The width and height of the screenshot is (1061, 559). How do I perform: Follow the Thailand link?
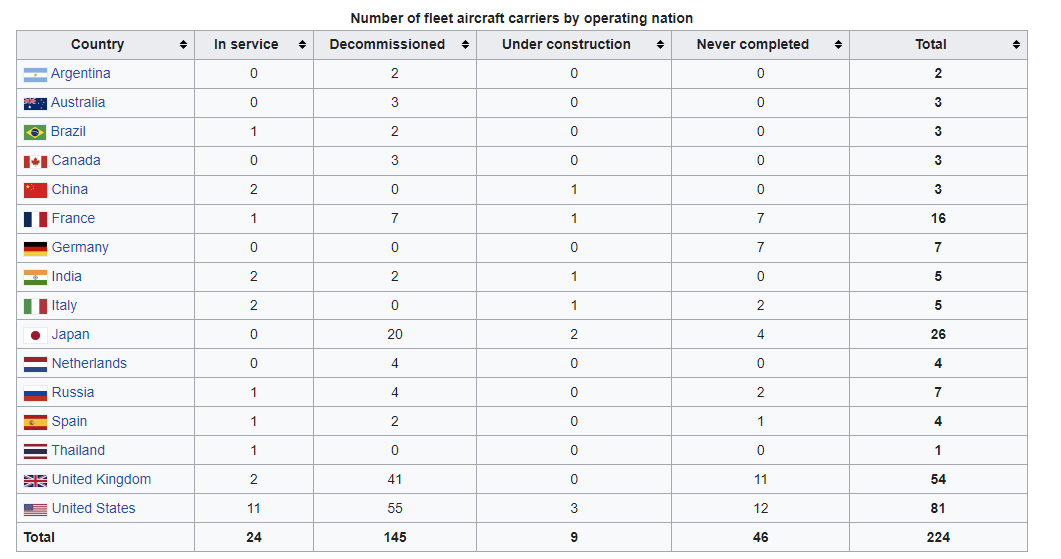click(x=78, y=450)
